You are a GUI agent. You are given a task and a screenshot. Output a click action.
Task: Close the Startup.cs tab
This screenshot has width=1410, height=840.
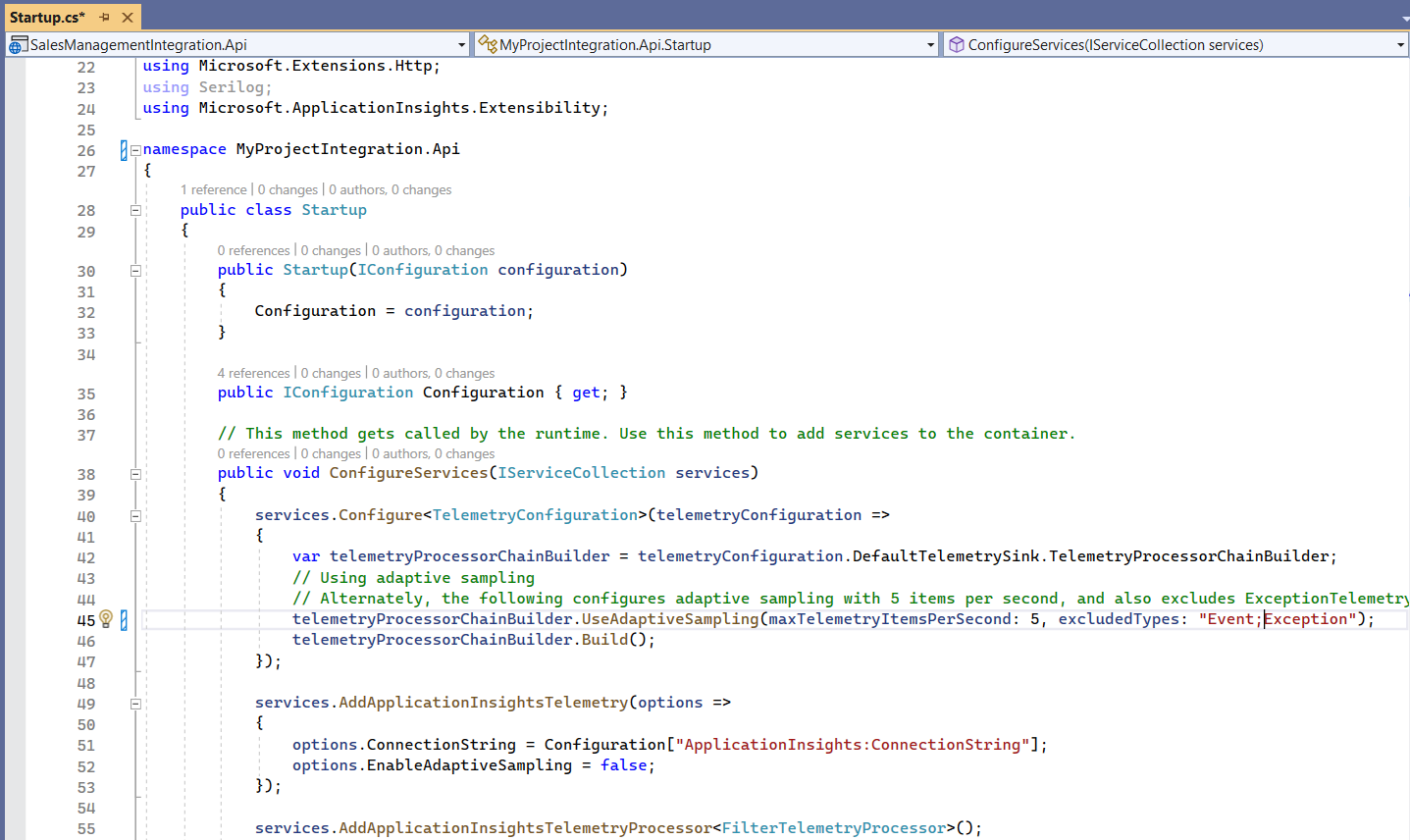click(128, 17)
